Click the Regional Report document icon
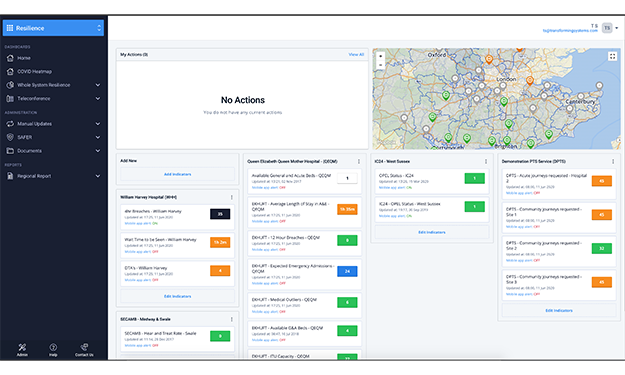 [10, 176]
